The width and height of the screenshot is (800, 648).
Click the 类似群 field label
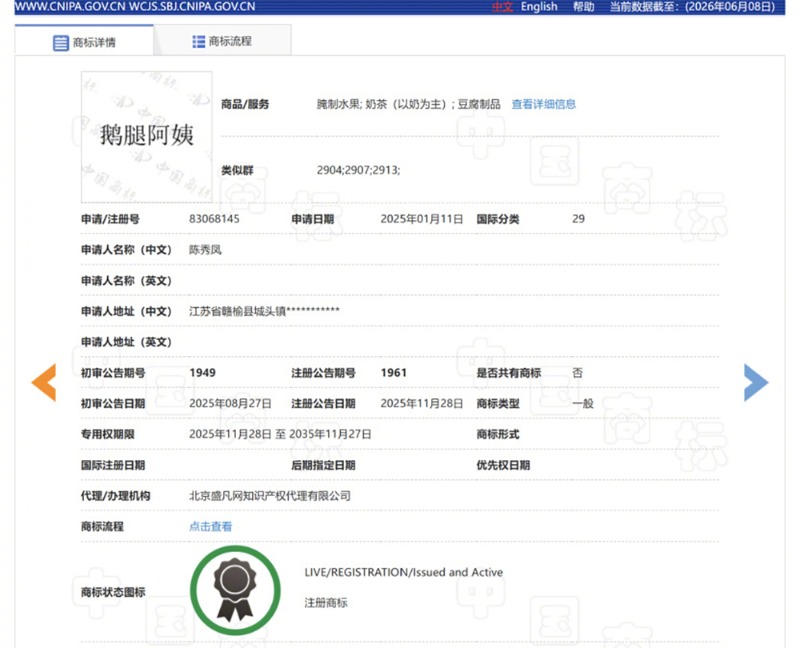tap(237, 170)
